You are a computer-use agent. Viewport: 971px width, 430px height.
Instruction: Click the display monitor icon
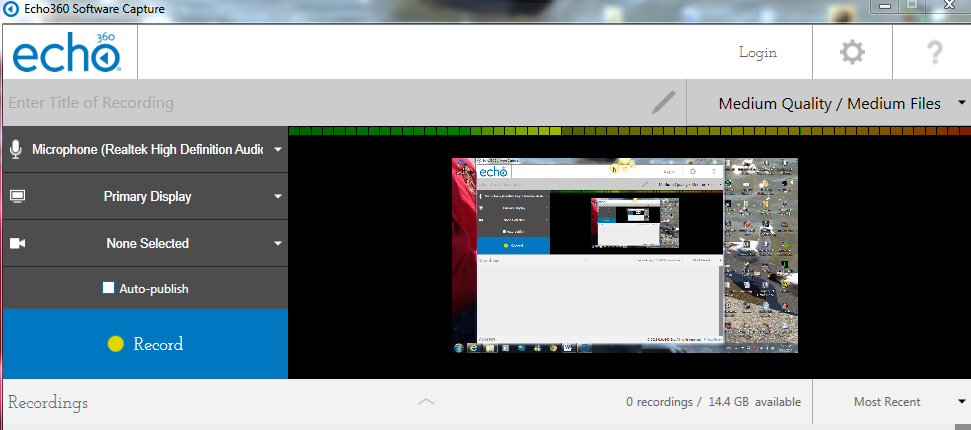pos(17,196)
